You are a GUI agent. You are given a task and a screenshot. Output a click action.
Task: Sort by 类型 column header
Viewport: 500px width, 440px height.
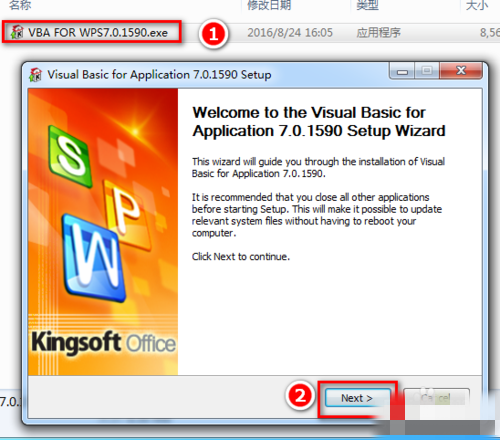tap(367, 5)
